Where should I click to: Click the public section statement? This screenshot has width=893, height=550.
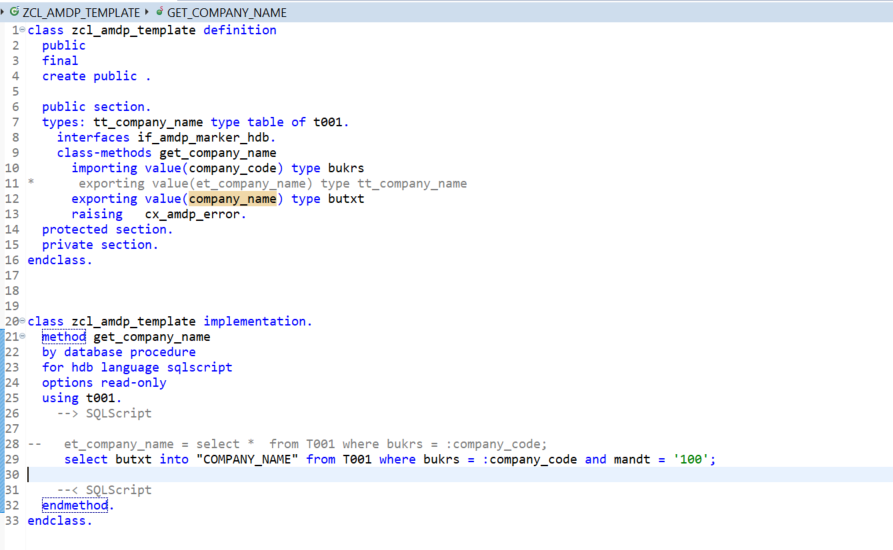(96, 106)
